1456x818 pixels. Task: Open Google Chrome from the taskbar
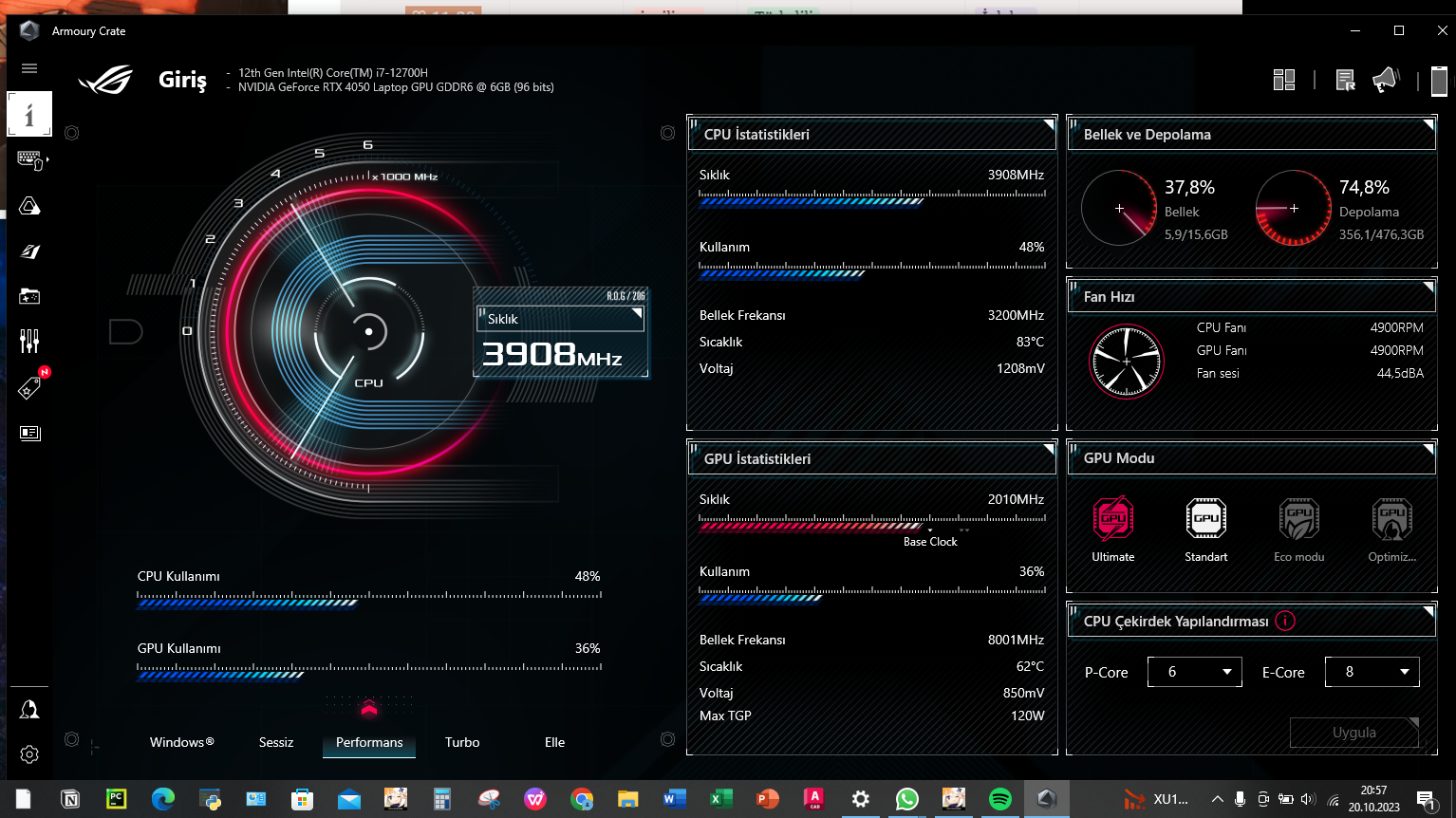582,799
